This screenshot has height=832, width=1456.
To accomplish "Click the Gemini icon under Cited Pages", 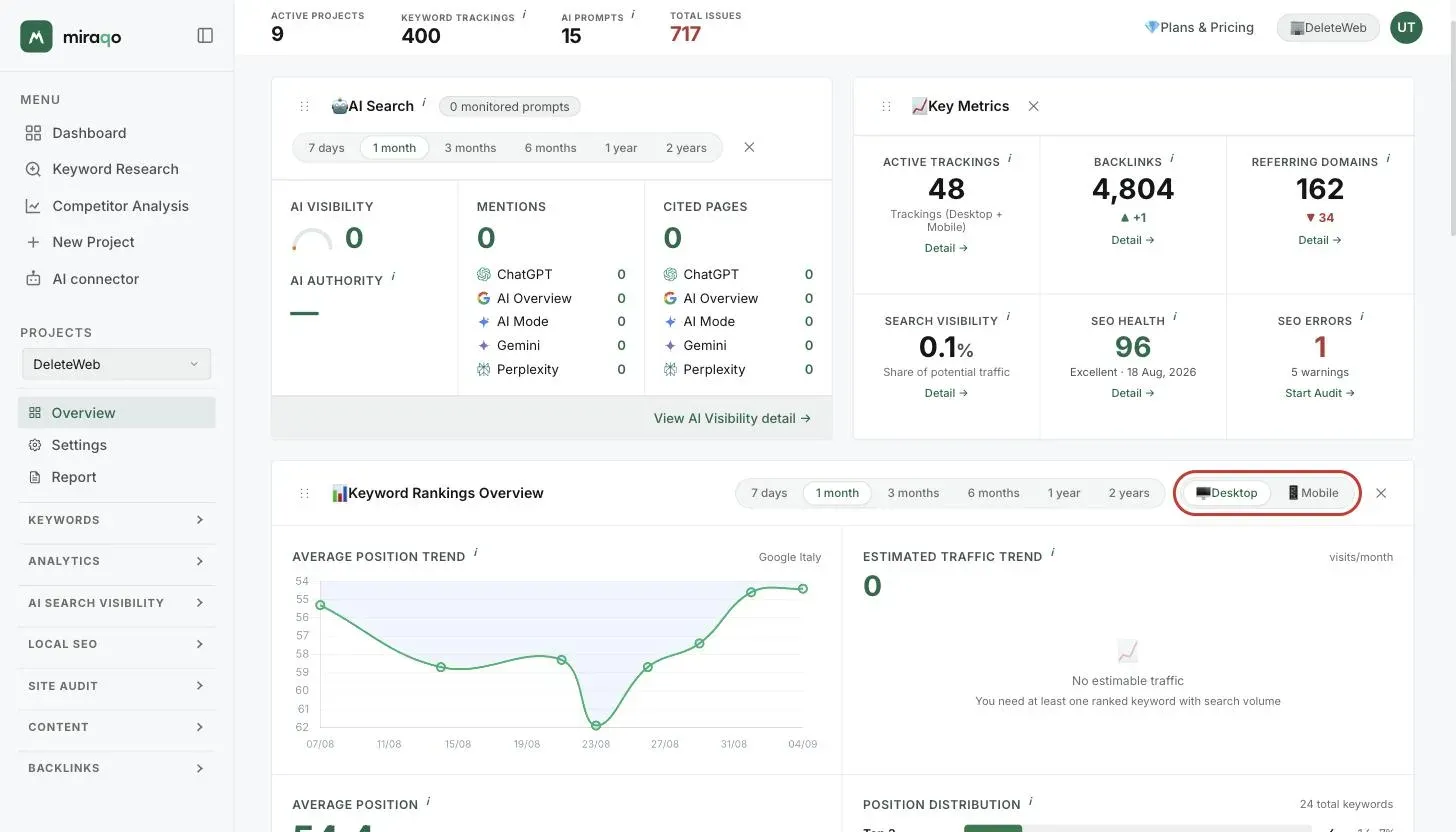I will (670, 345).
